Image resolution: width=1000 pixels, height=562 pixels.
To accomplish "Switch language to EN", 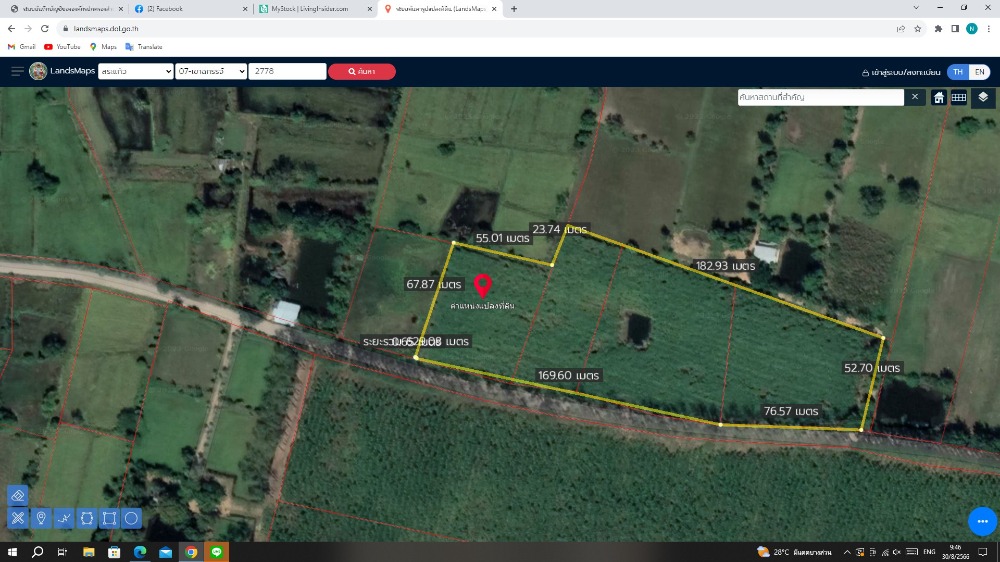I will click(979, 72).
